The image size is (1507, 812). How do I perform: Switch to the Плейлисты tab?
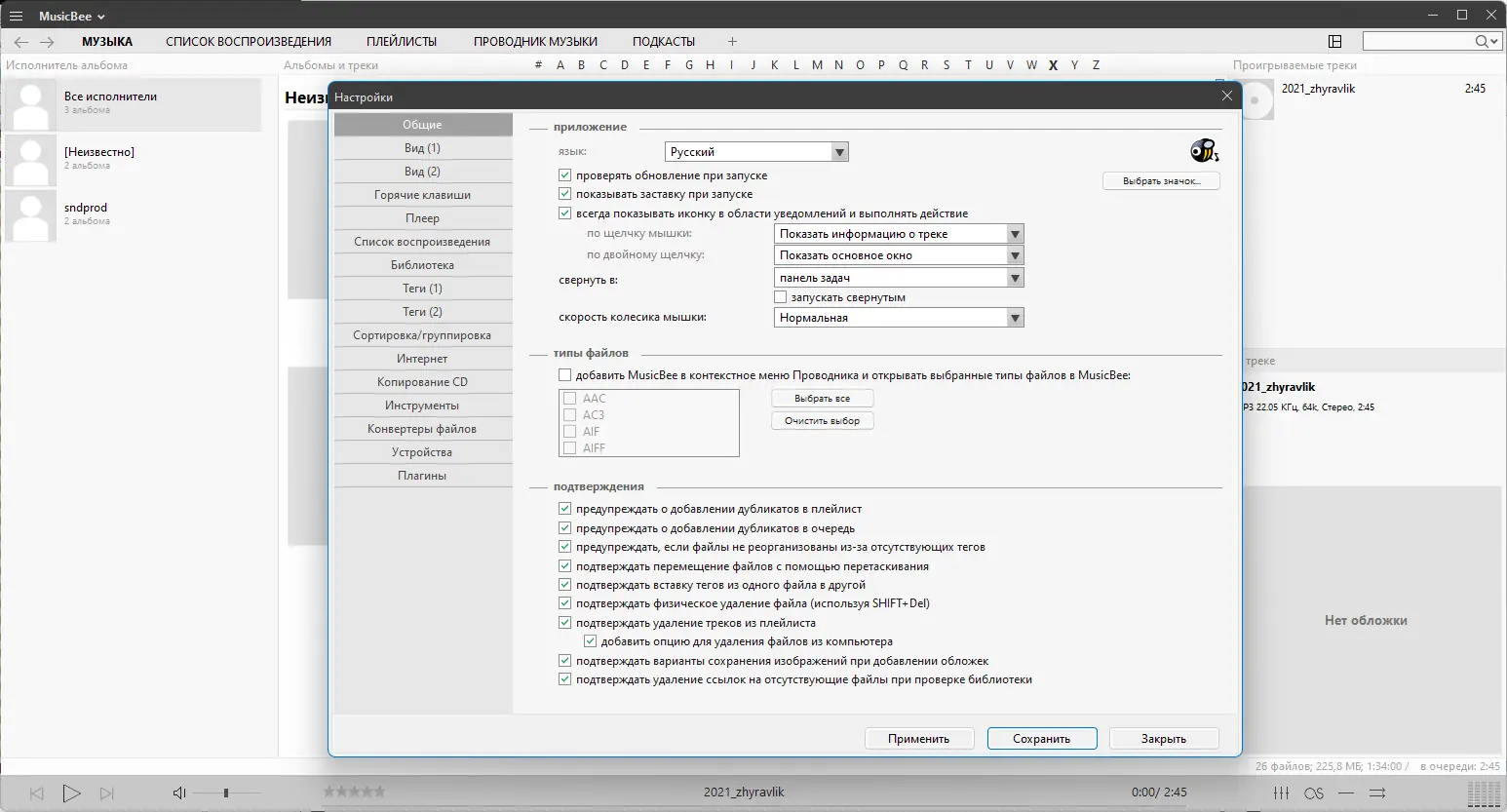(x=402, y=42)
